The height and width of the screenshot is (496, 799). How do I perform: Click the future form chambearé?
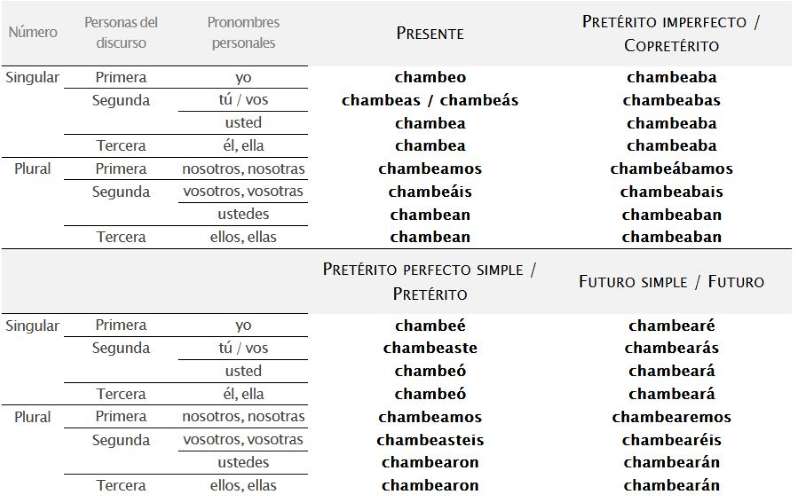tap(671, 326)
